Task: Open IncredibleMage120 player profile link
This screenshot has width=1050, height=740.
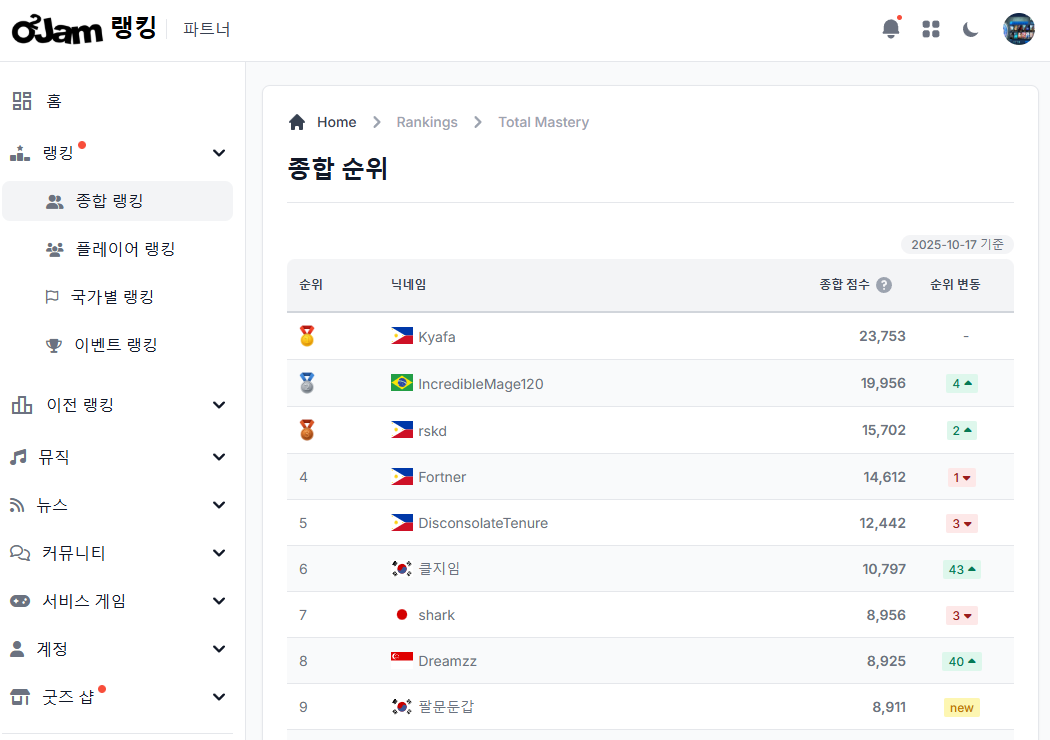Action: coord(480,384)
